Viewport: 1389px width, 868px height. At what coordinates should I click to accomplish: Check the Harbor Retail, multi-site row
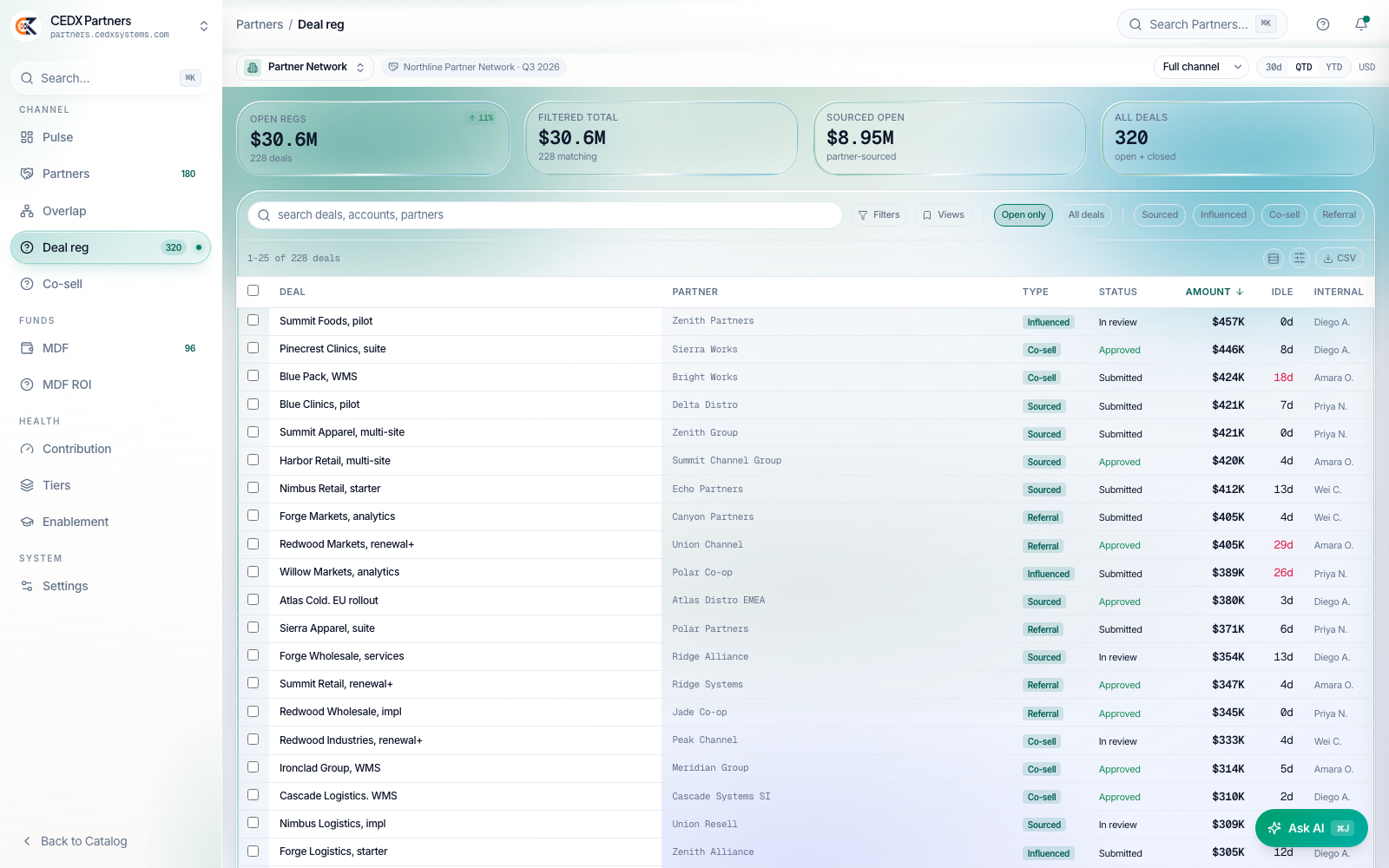[x=253, y=460]
